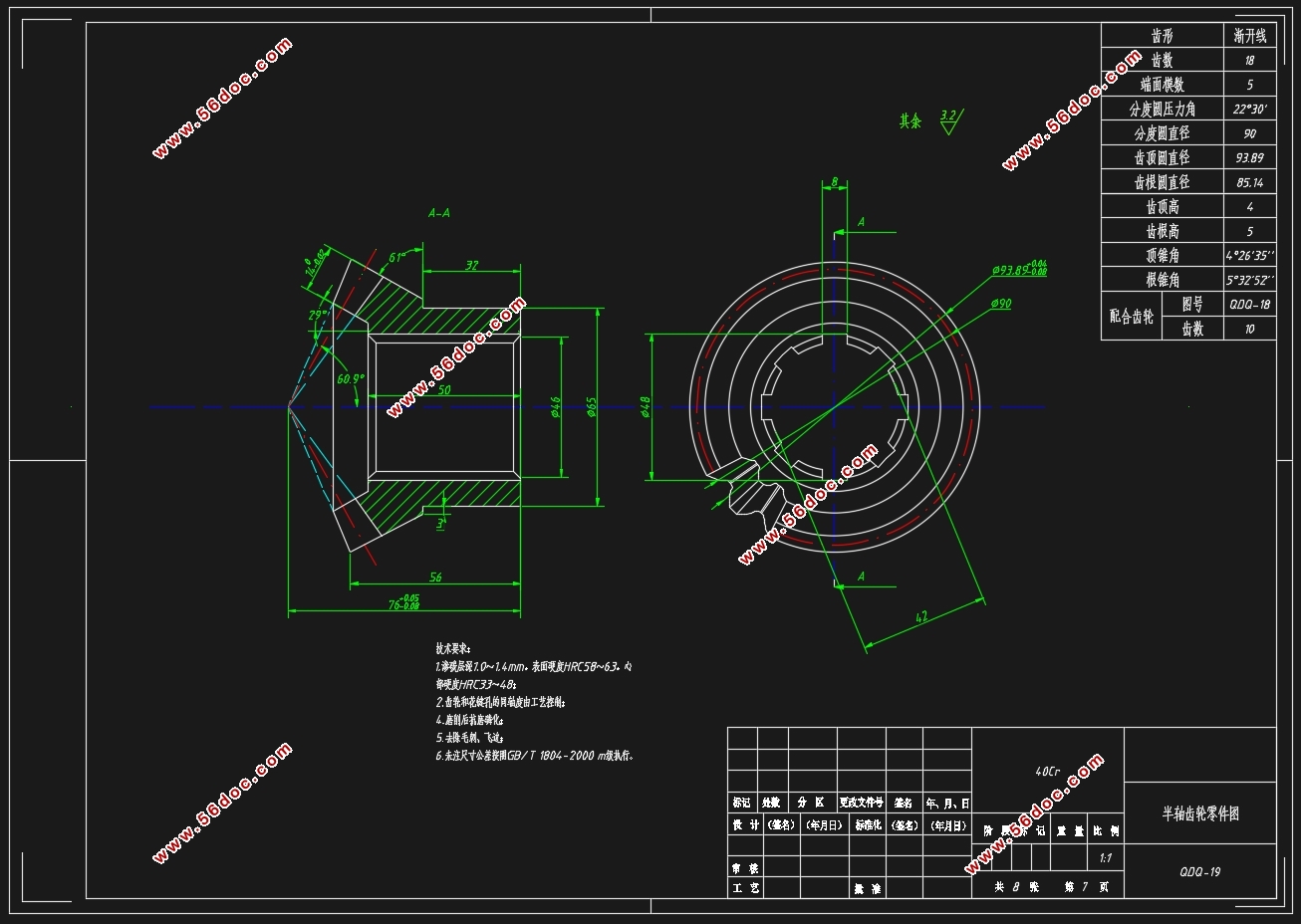
Task: Select the 渐开线 tooth profile cell
Action: point(1249,36)
